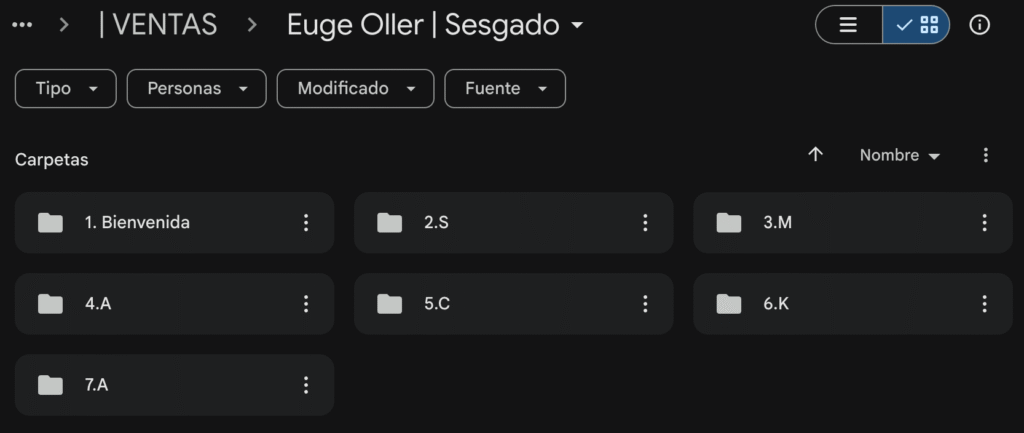
Task: Expand the Tipo filter dropdown
Action: tap(66, 88)
